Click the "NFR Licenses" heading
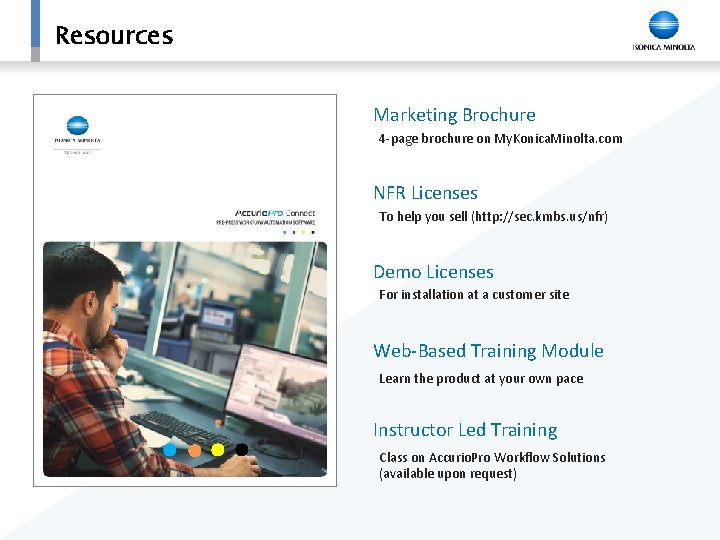 426,193
